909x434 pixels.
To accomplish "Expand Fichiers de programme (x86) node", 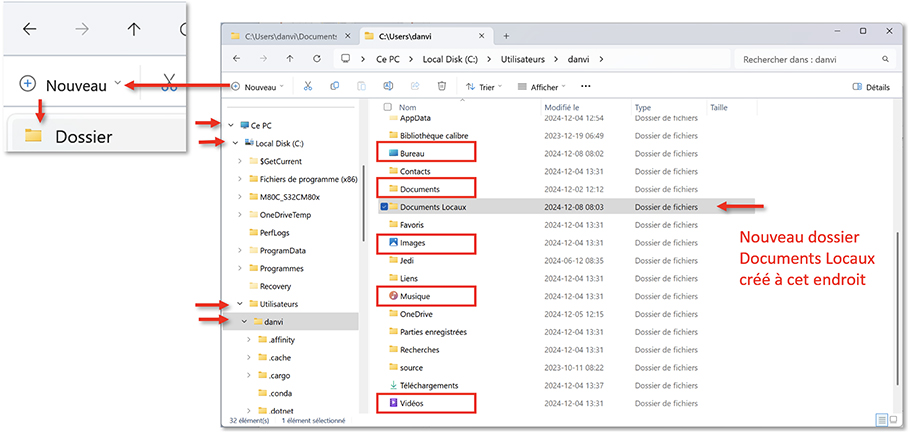I will [x=239, y=179].
